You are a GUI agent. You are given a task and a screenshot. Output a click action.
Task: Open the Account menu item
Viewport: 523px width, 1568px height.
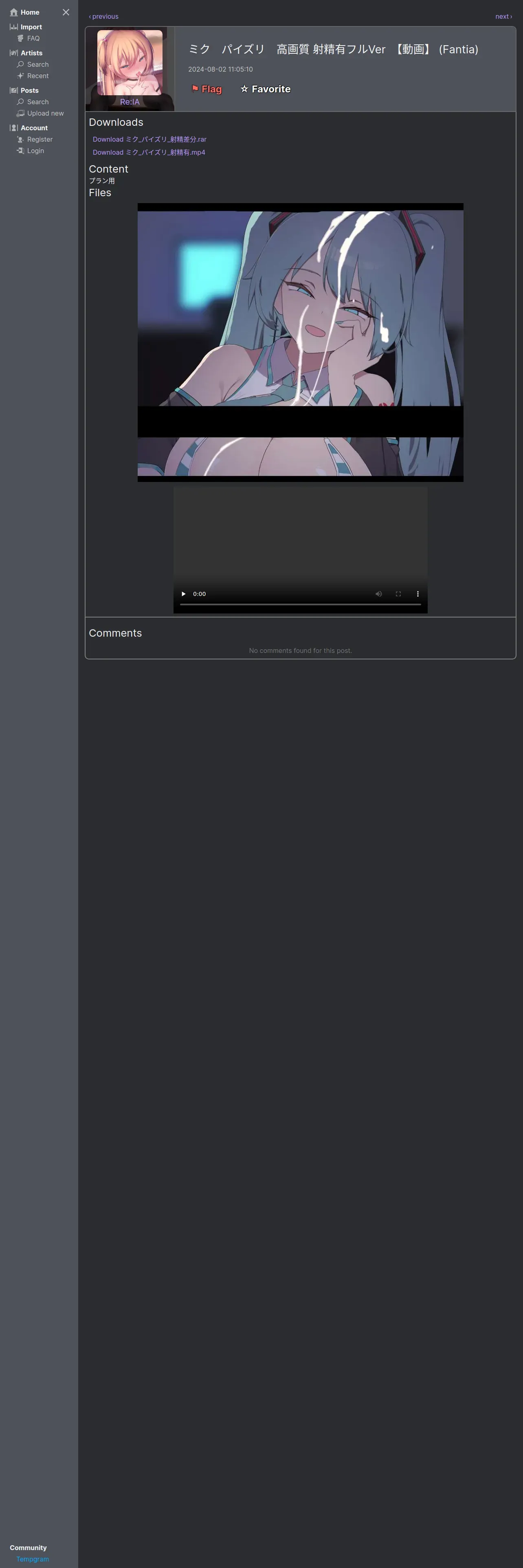click(x=34, y=128)
